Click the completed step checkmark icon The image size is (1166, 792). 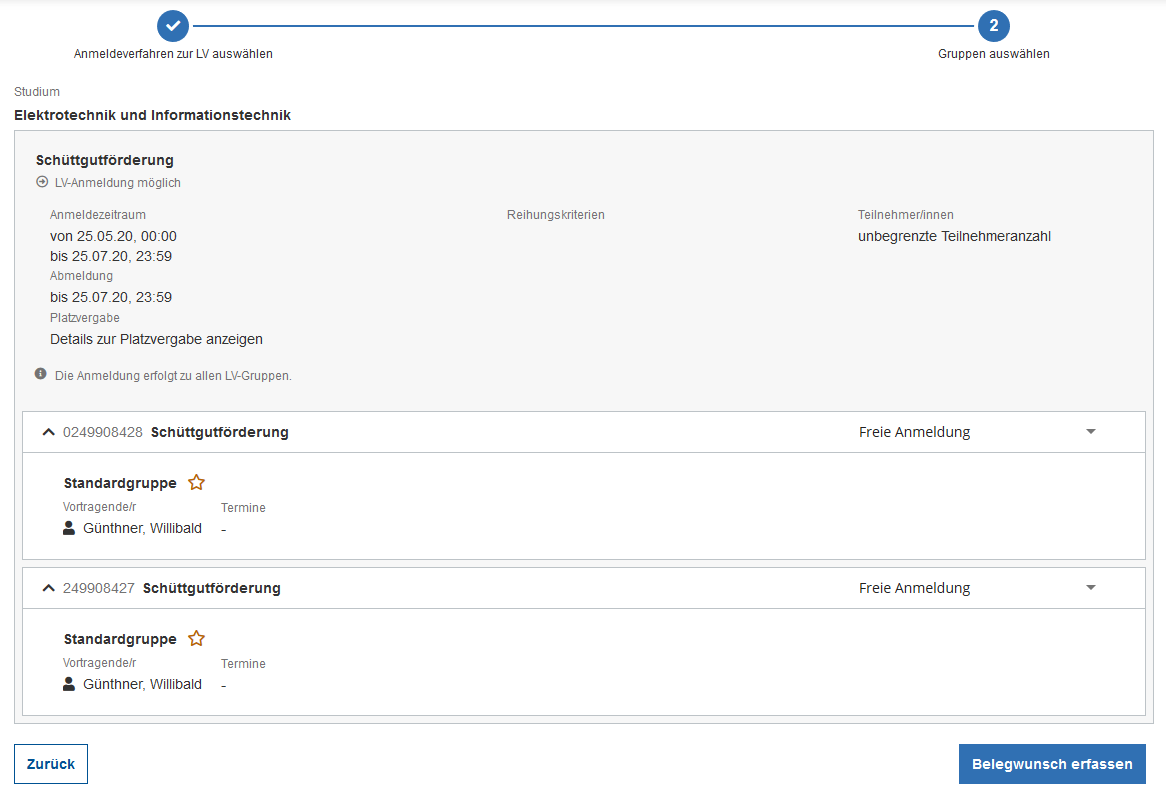(x=173, y=25)
